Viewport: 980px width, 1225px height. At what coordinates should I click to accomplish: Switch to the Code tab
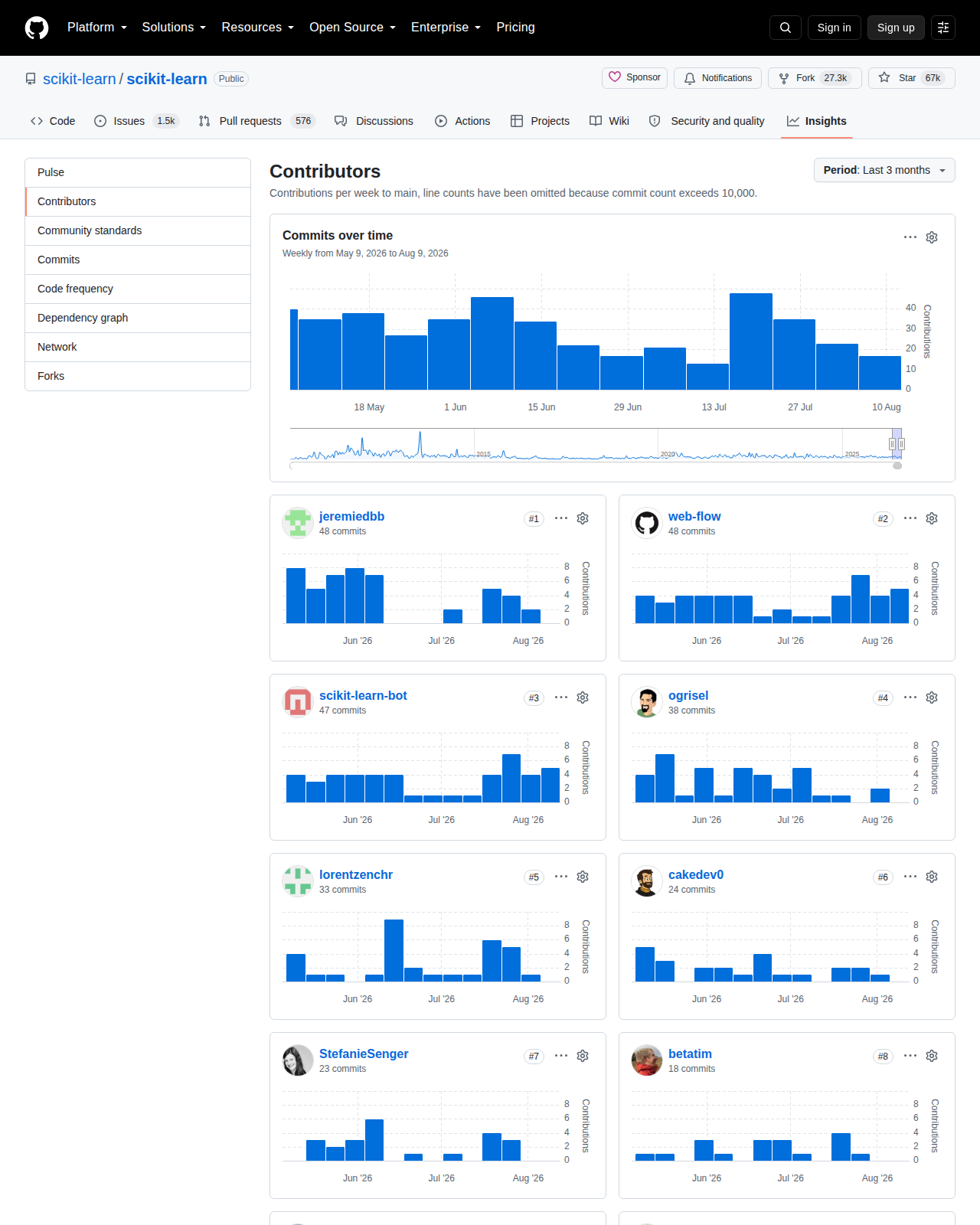click(x=53, y=121)
